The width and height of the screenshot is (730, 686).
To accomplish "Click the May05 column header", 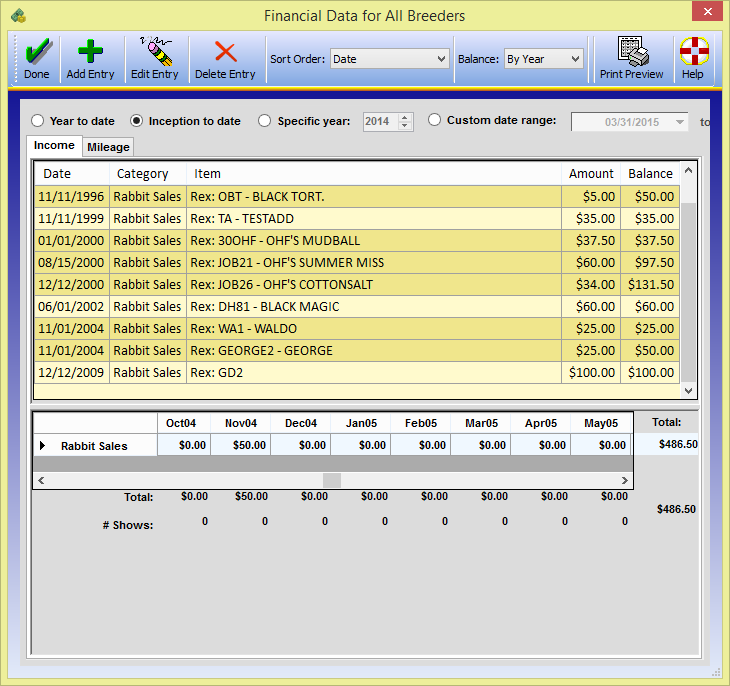I will click(601, 423).
